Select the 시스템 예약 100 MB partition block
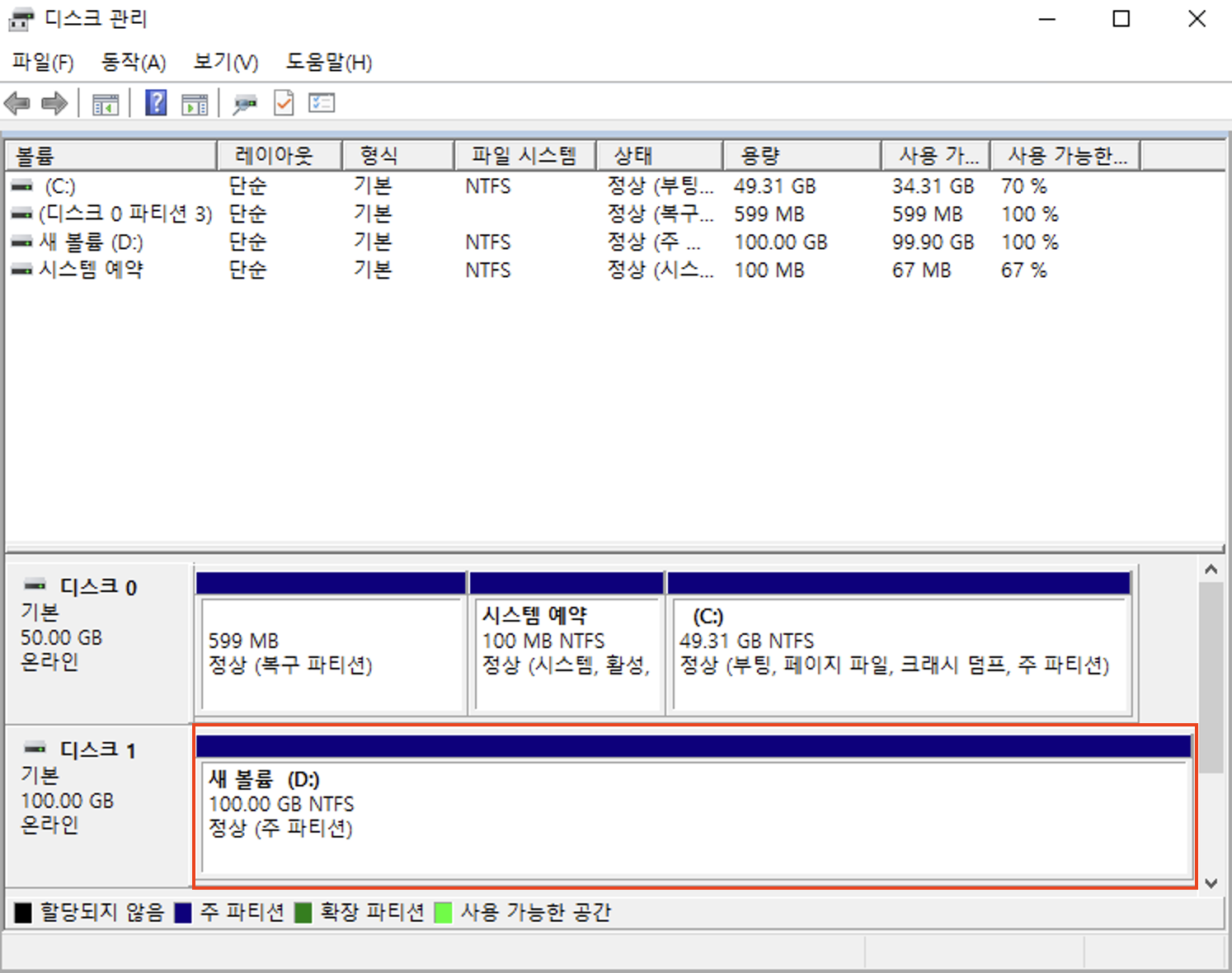The image size is (1232, 973). (567, 642)
